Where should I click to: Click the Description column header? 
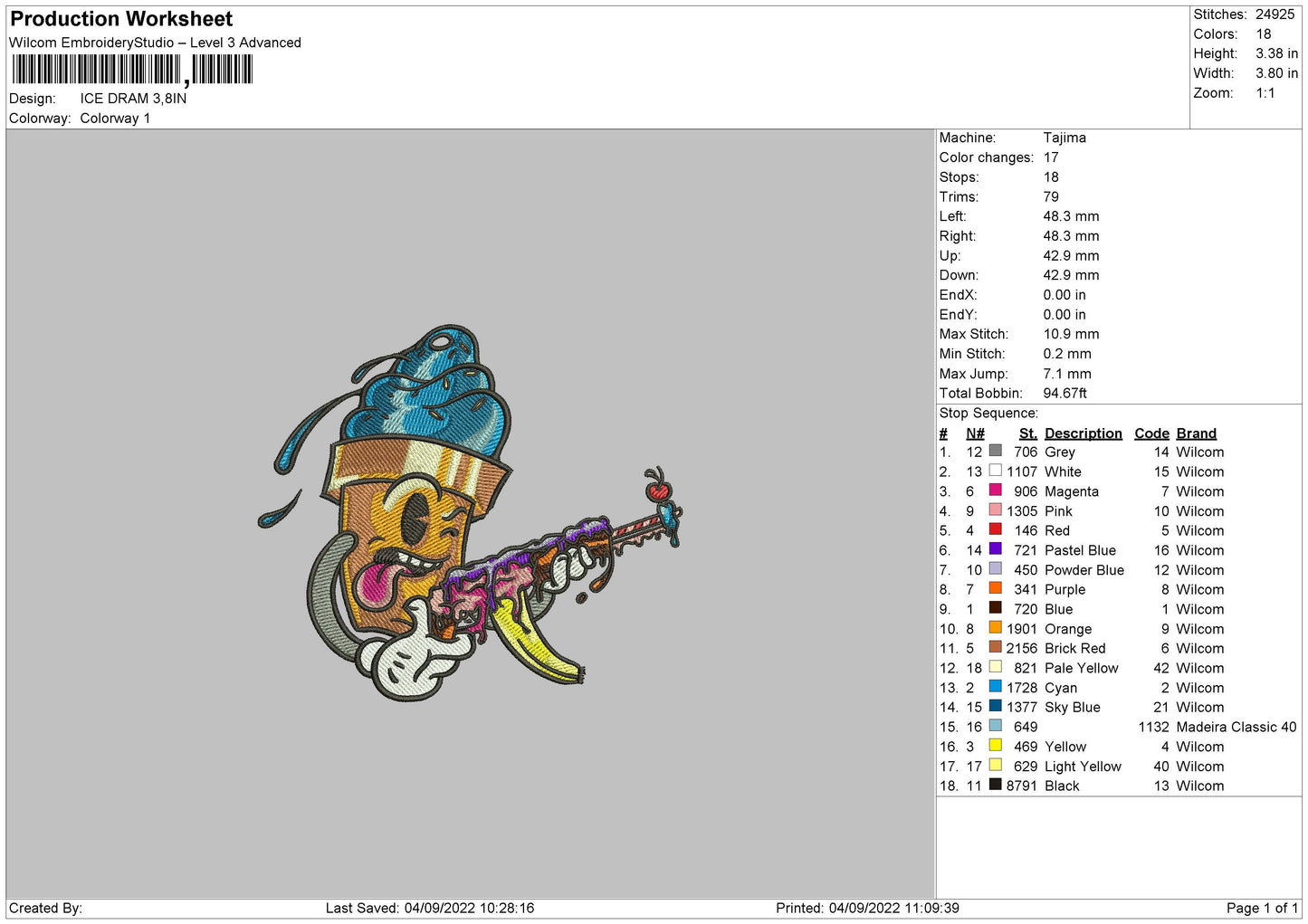pos(1083,433)
